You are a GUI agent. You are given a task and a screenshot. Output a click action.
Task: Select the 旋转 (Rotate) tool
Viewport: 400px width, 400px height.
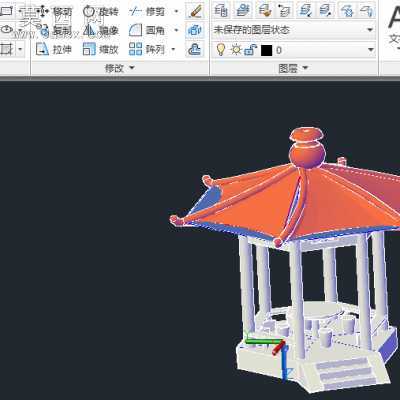point(100,11)
